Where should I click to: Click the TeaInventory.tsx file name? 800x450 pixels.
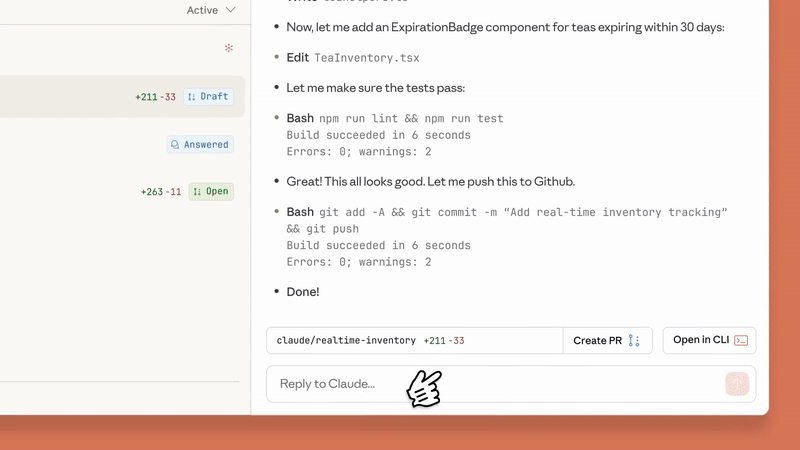[366, 58]
